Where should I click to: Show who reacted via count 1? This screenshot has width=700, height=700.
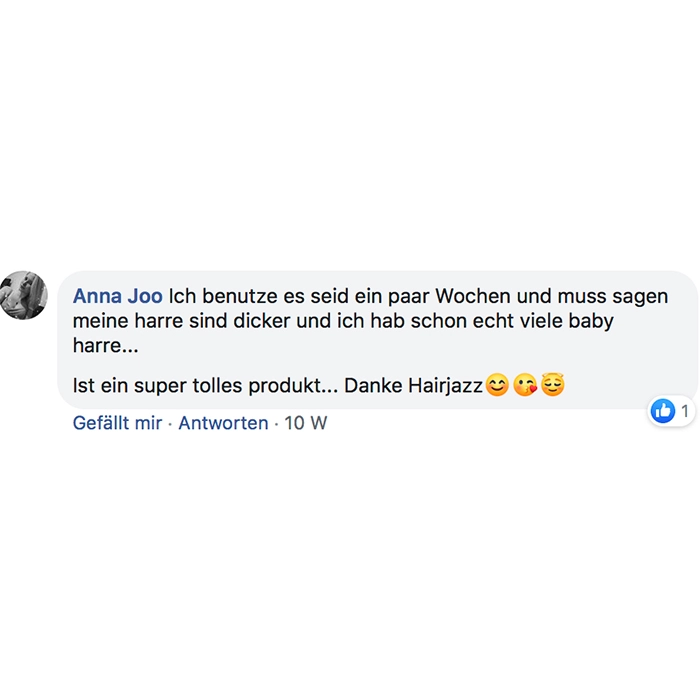pos(685,411)
